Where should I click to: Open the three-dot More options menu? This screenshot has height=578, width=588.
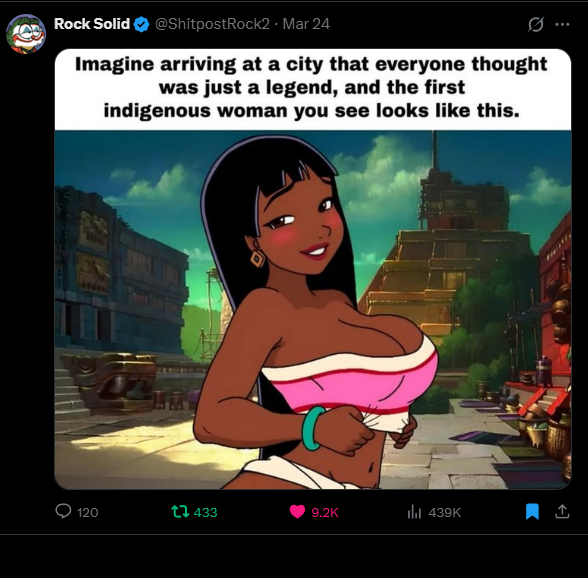562,25
